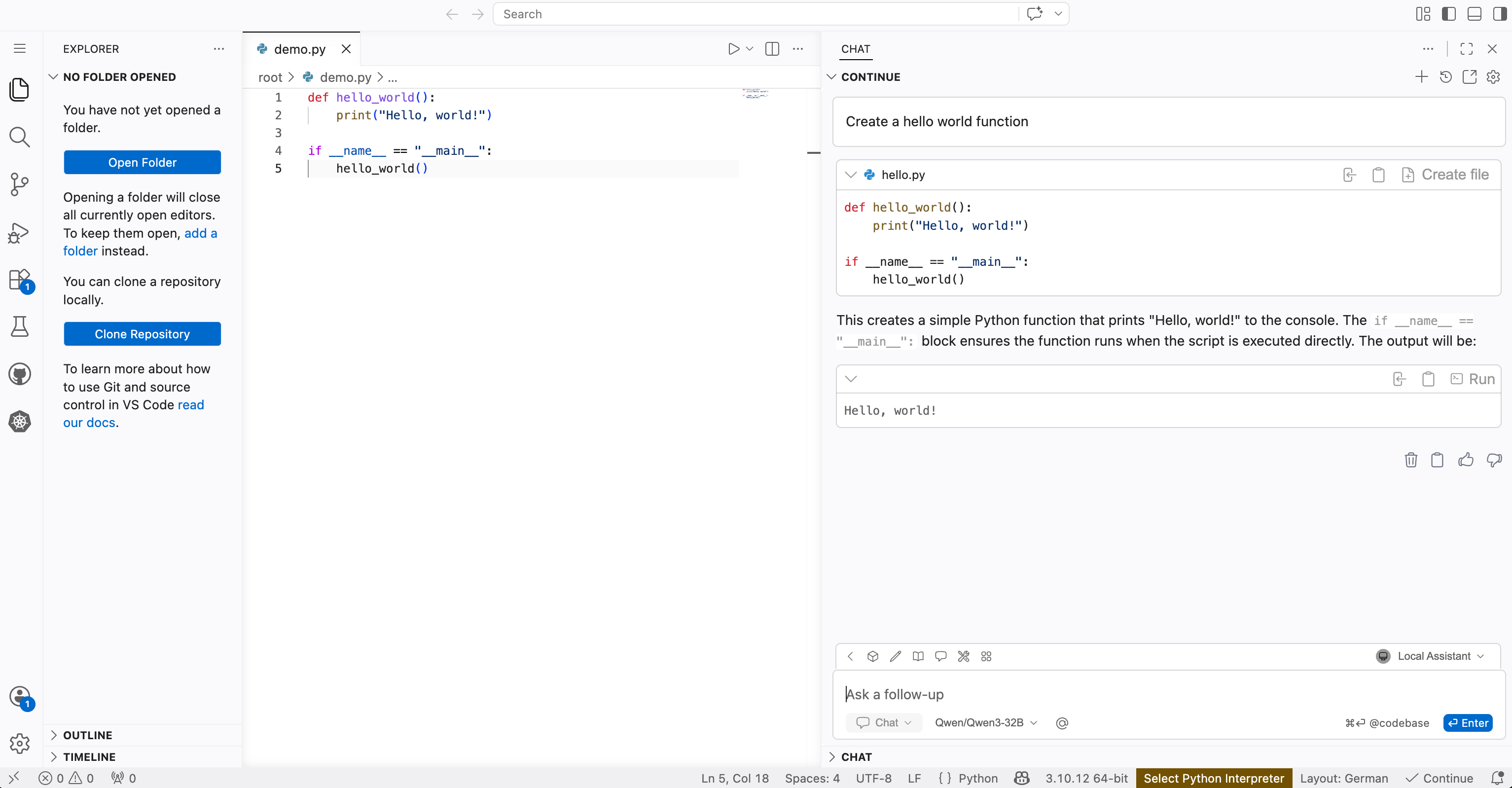The width and height of the screenshot is (1512, 788).
Task: Apply hello.py code to current file
Action: click(x=1349, y=175)
